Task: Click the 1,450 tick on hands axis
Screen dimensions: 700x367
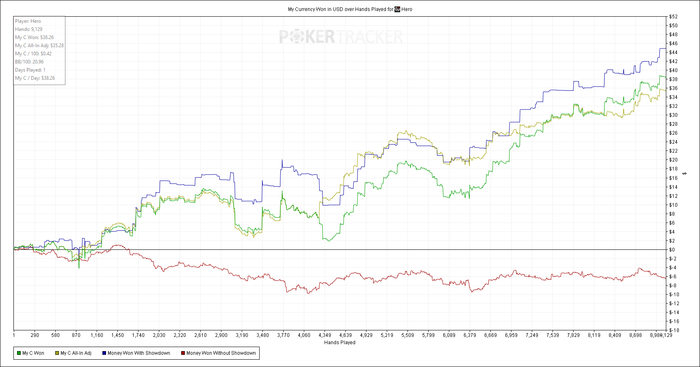Action: (117, 335)
